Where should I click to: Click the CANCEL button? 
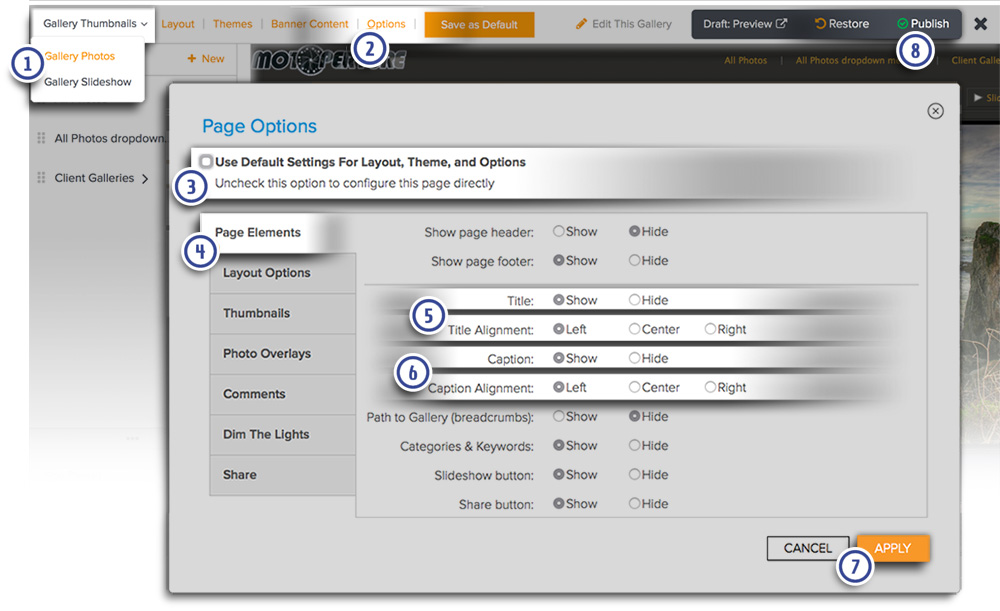(807, 548)
